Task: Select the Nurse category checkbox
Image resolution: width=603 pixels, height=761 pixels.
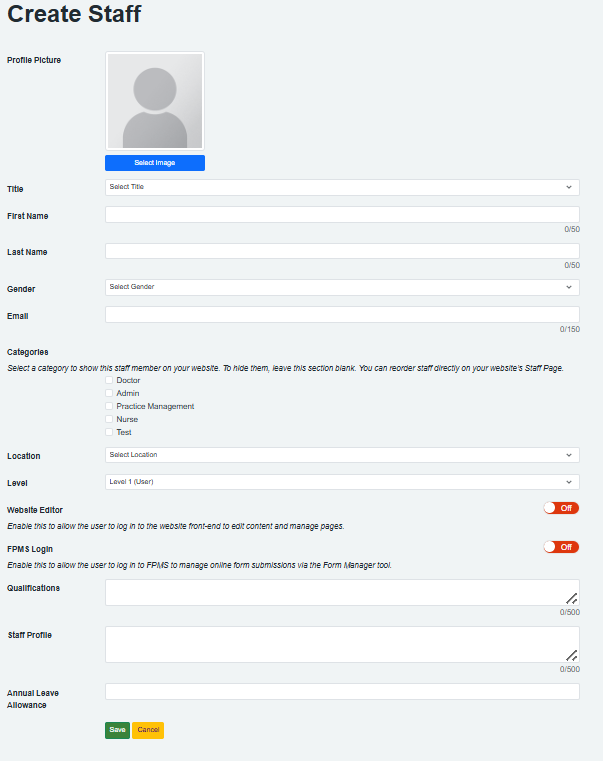Action: pos(109,419)
